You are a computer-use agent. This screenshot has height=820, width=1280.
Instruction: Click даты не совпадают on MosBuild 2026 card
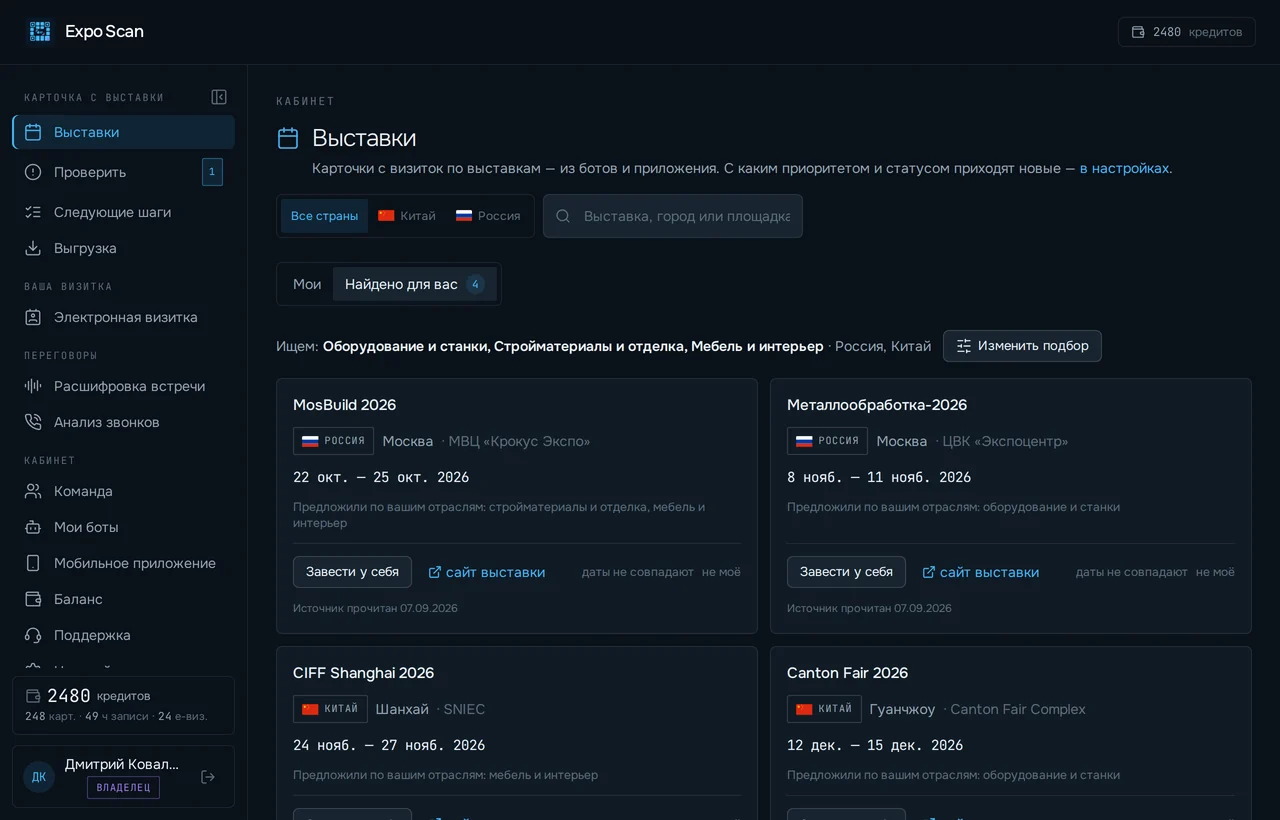(638, 572)
